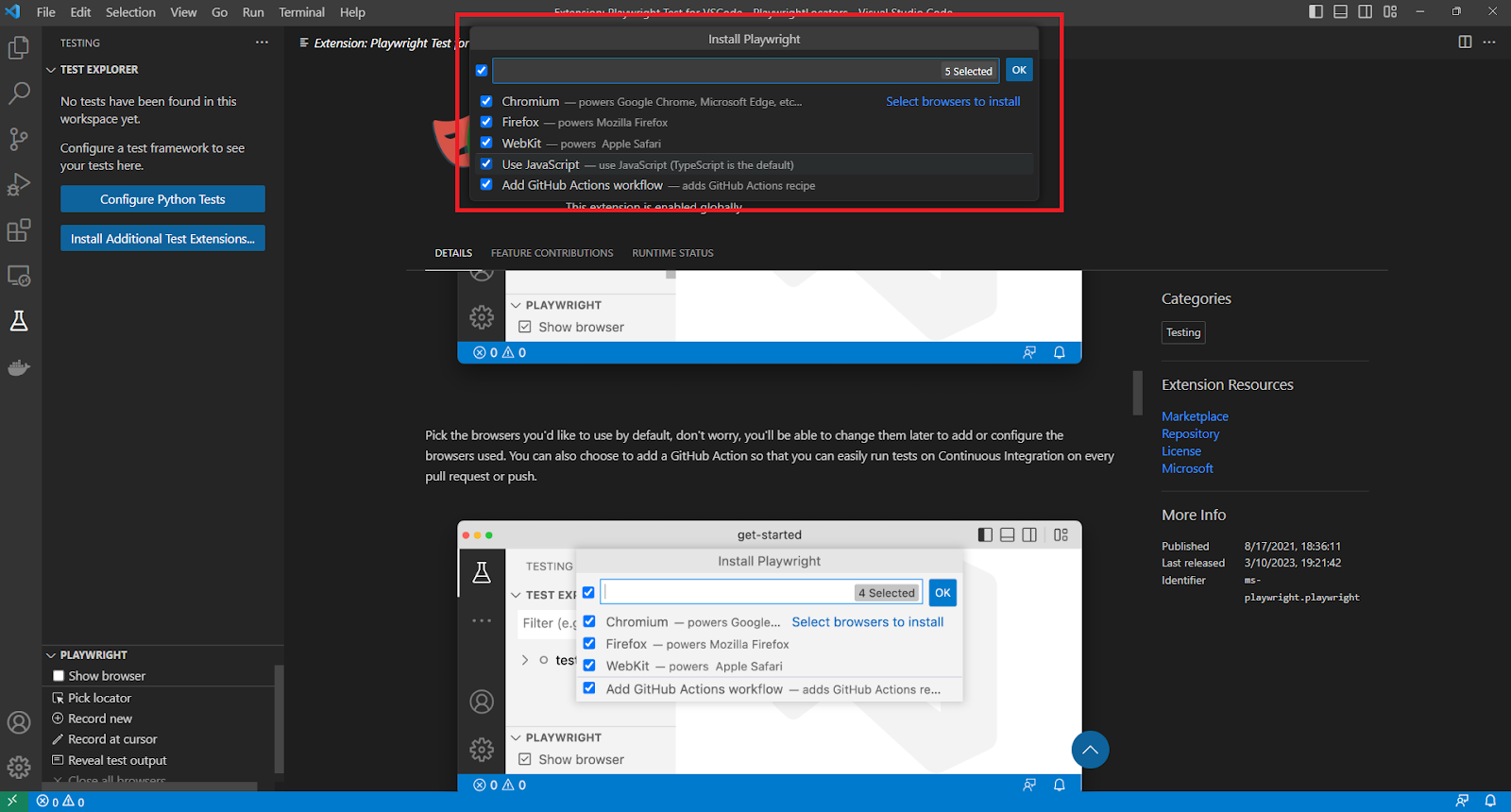Open the Testing beaker view
The width and height of the screenshot is (1511, 812).
tap(19, 321)
